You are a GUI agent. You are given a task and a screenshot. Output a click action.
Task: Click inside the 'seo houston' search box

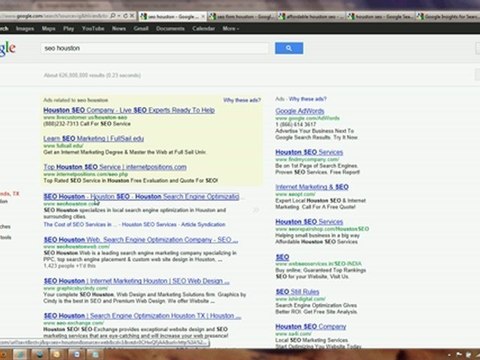click(x=154, y=48)
